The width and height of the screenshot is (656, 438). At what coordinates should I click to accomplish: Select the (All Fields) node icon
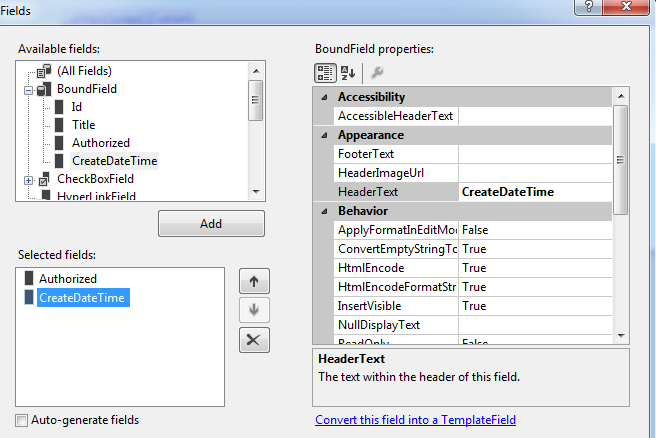42,71
